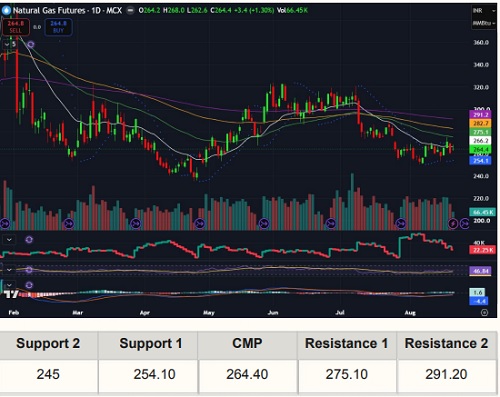This screenshot has width=500, height=397.
Task: Click the blue BUY 264.8 button
Action: coord(58,27)
